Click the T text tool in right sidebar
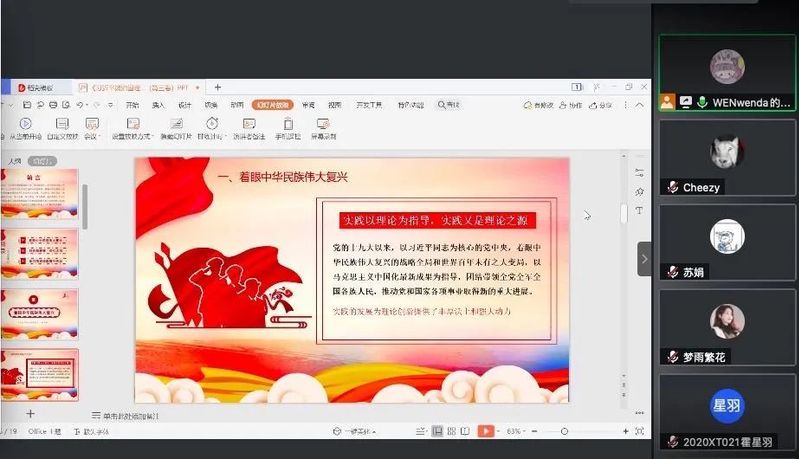The image size is (799, 459). coord(639,211)
